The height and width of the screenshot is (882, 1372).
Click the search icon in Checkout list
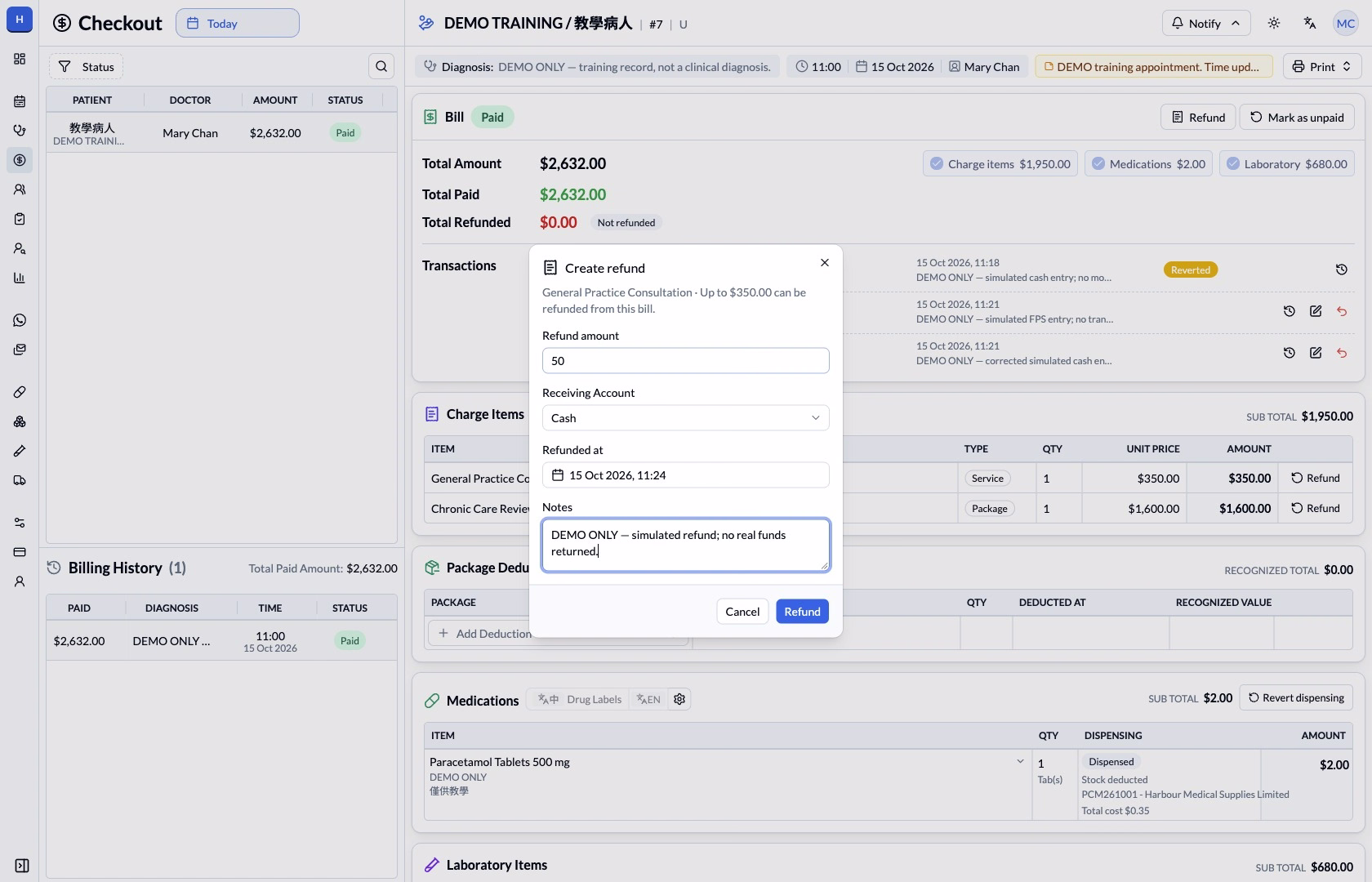(381, 66)
